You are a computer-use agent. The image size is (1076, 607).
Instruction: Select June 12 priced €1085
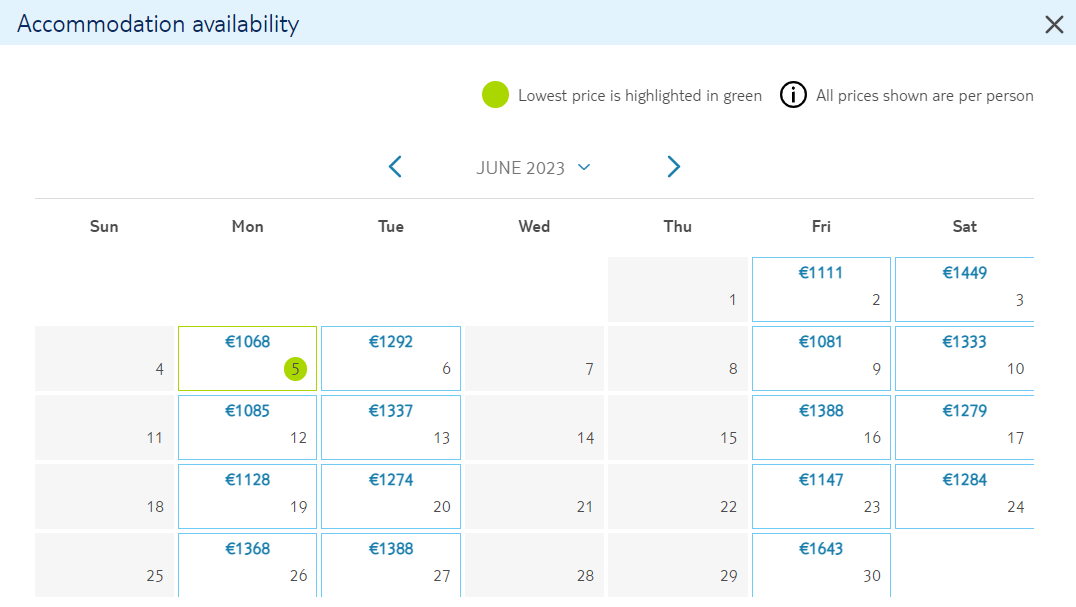247,427
